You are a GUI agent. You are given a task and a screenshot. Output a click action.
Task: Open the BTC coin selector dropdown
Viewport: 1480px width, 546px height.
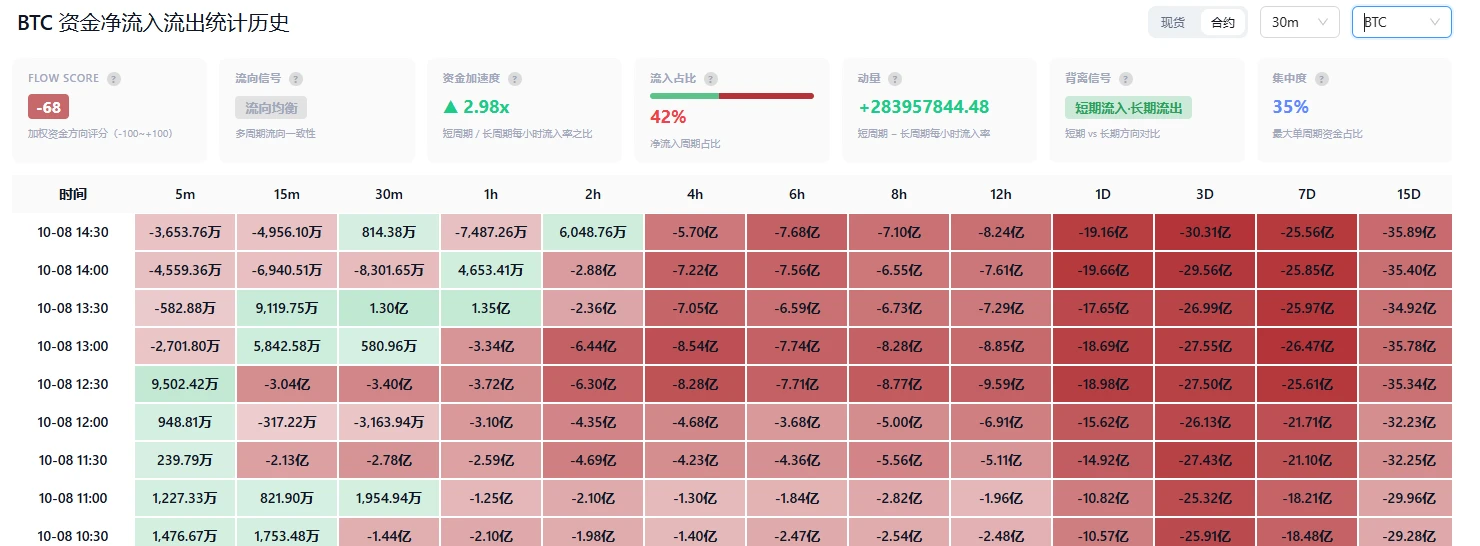click(1402, 22)
